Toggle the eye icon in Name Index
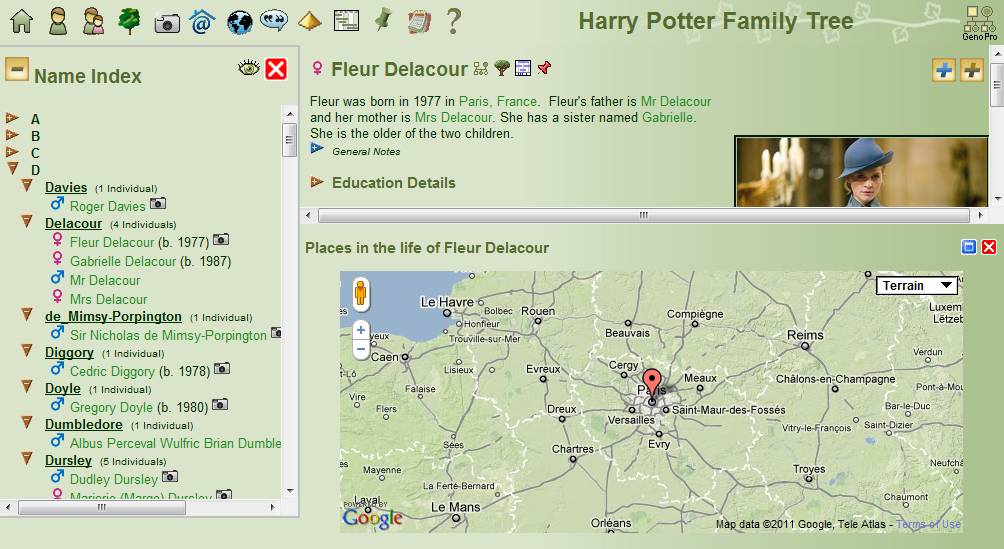Screen dimensions: 1004x549 pyautogui.click(x=249, y=68)
